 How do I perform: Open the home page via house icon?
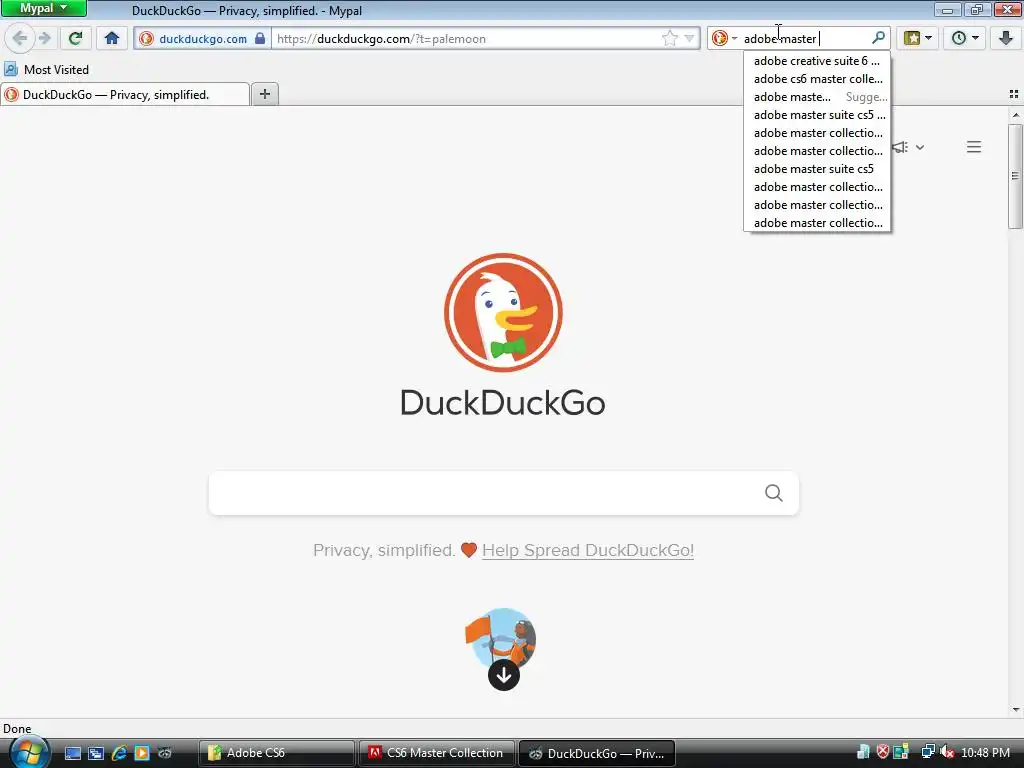(x=112, y=38)
